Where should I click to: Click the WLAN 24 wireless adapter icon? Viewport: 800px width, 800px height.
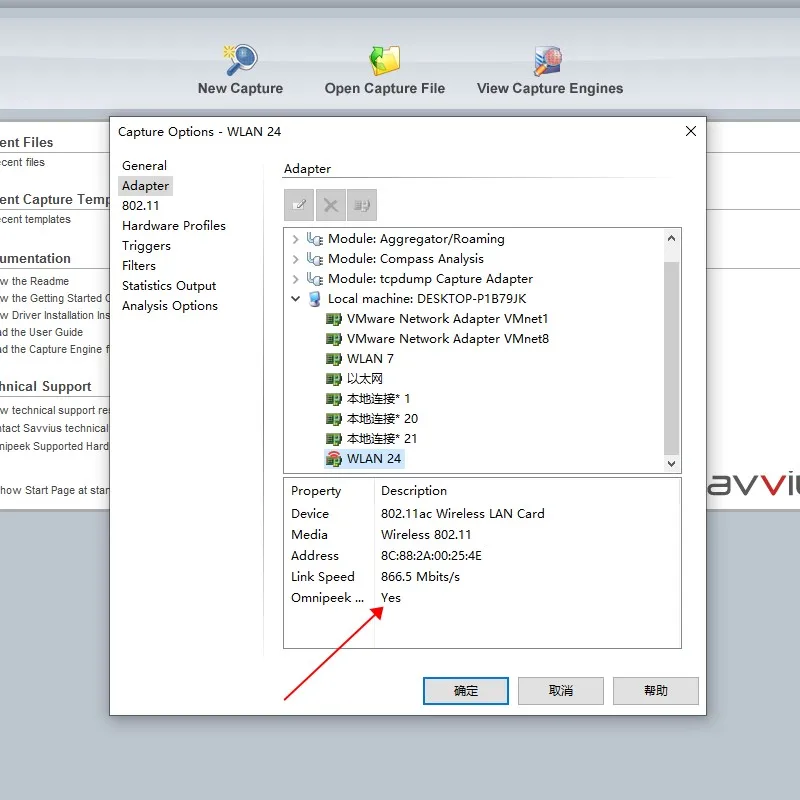(334, 459)
